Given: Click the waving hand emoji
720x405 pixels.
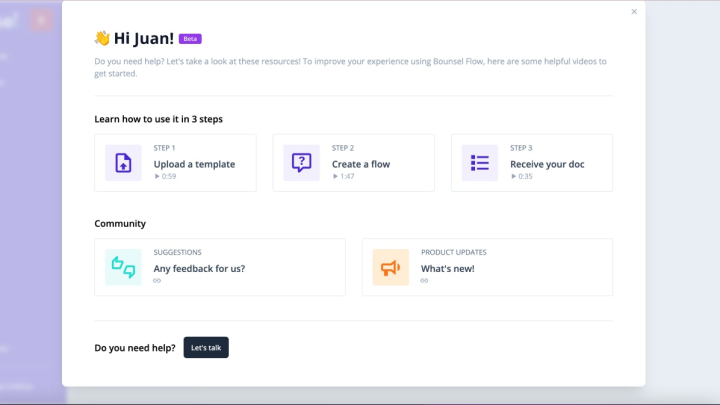Looking at the screenshot, I should pos(102,38).
